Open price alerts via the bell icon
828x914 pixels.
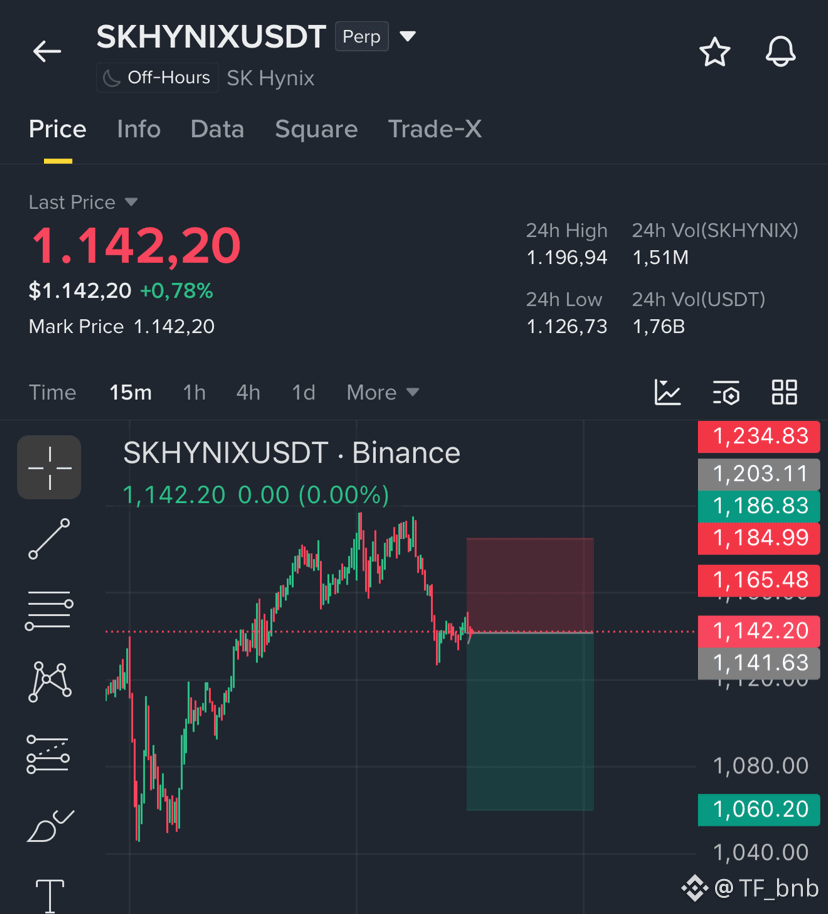click(x=780, y=51)
